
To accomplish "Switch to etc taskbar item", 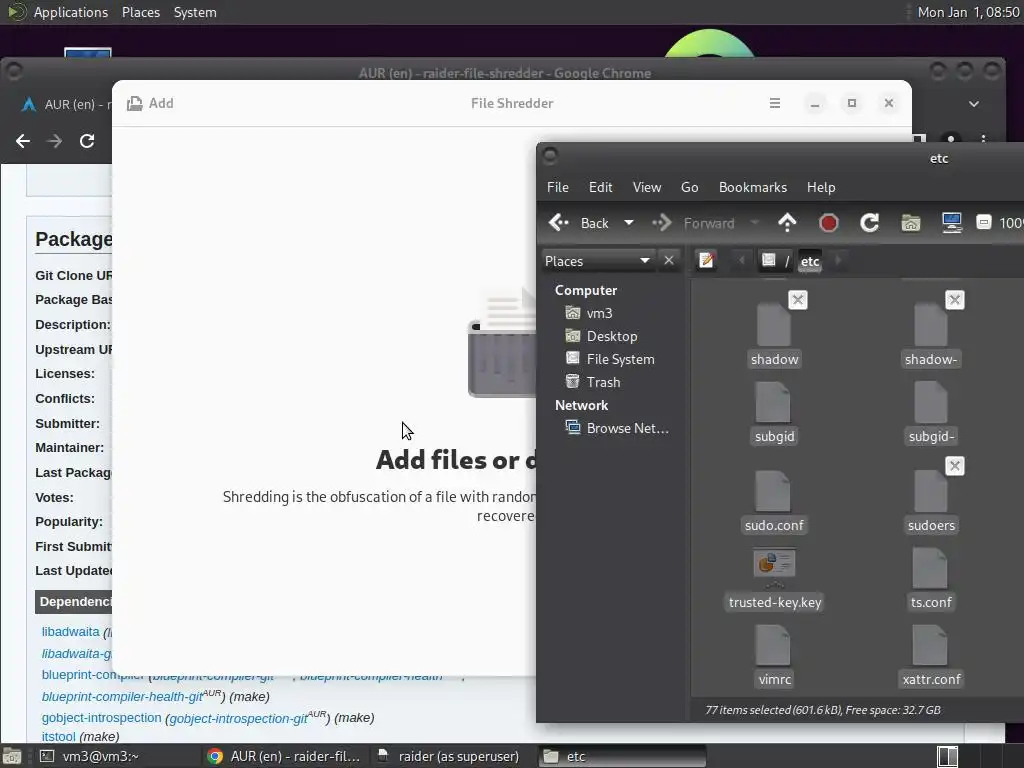I will (622, 756).
